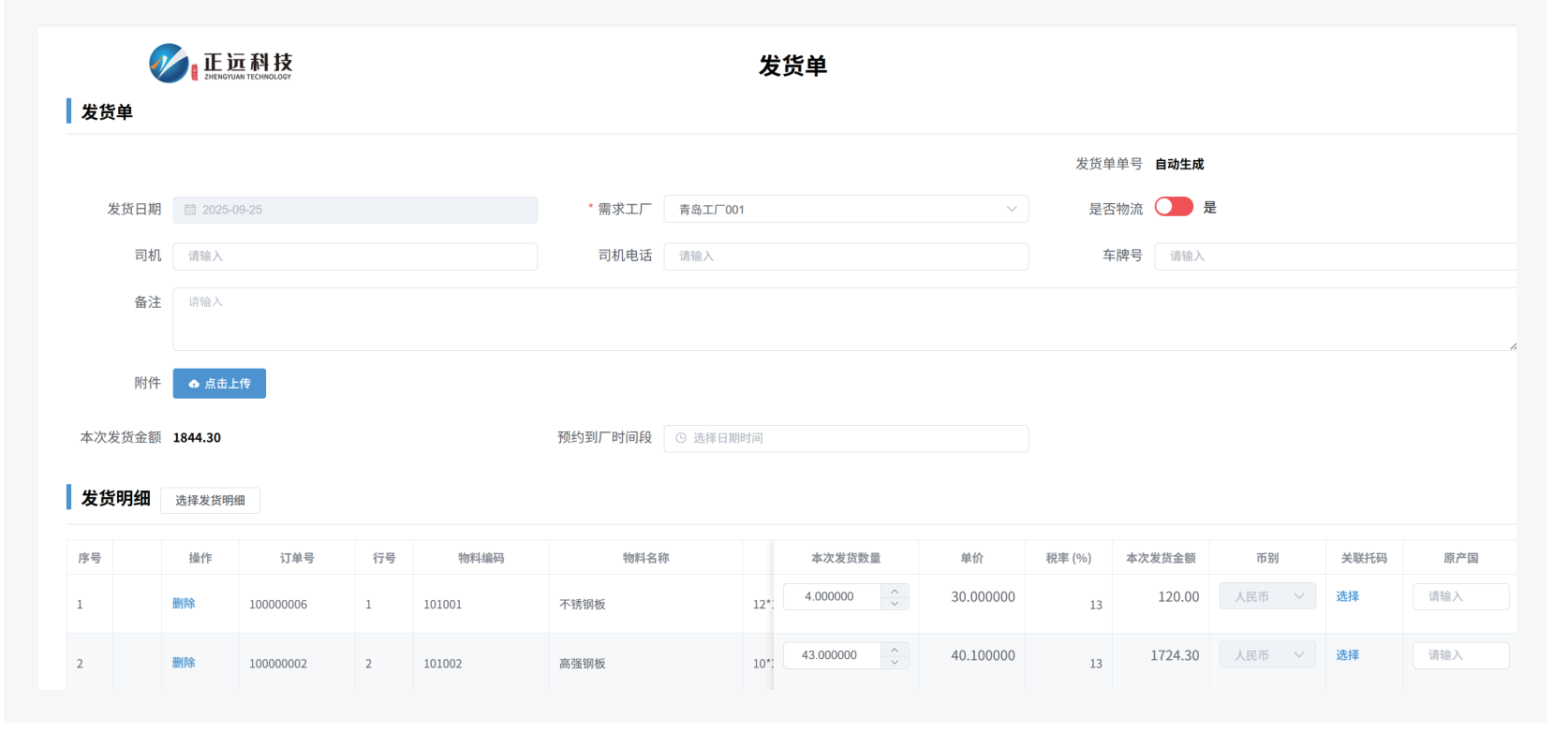The image size is (1568, 732).
Task: Click the 点击上传 upload button
Action: (x=219, y=384)
